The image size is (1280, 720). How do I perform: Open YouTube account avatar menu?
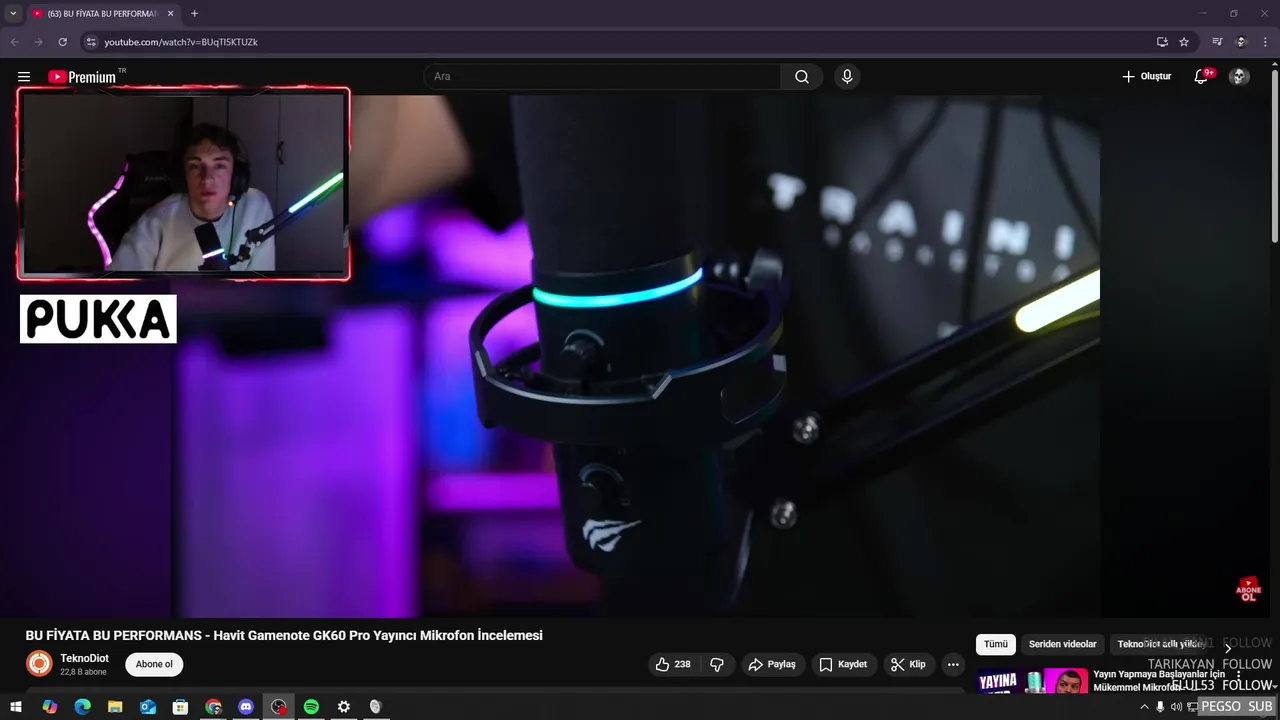pyautogui.click(x=1239, y=77)
